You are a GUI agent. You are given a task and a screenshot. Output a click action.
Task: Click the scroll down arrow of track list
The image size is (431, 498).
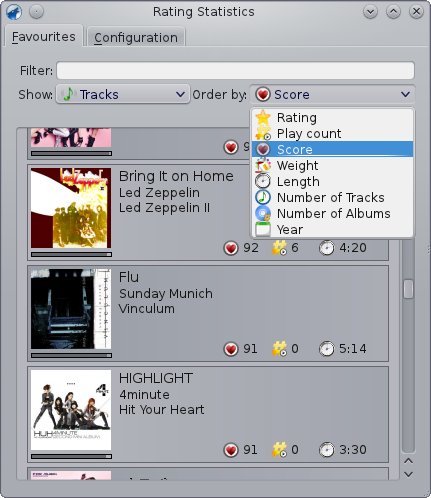[x=408, y=474]
